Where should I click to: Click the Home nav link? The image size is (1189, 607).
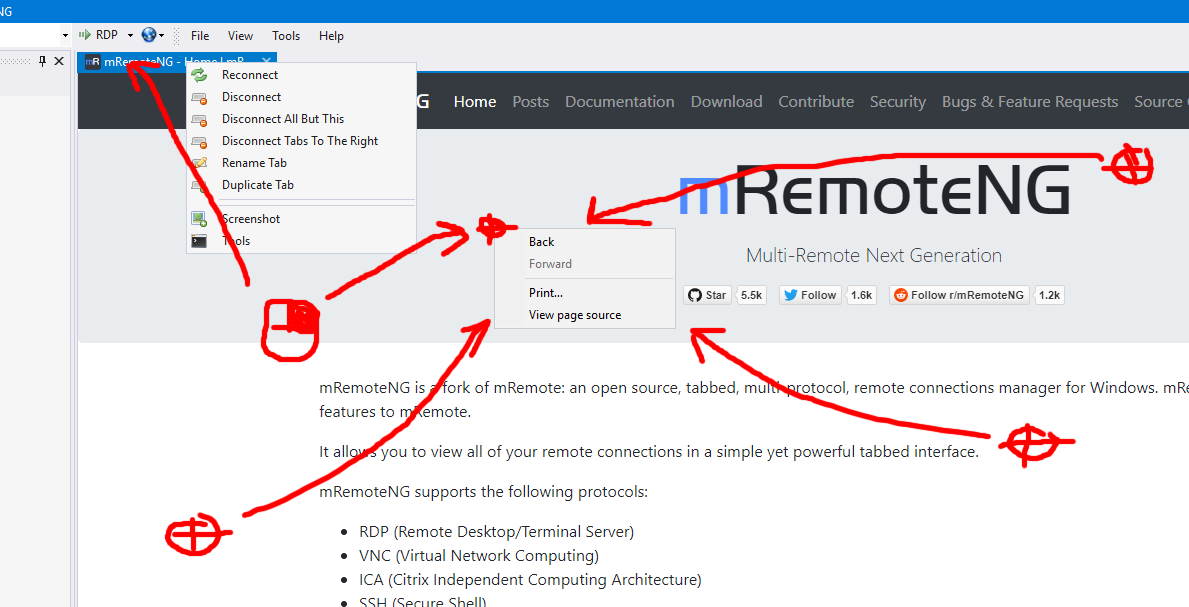tap(475, 102)
